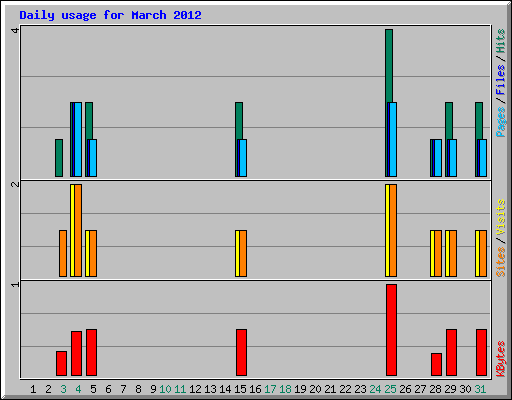
Task: Select day label 13 on the x-axis
Action: (x=210, y=389)
